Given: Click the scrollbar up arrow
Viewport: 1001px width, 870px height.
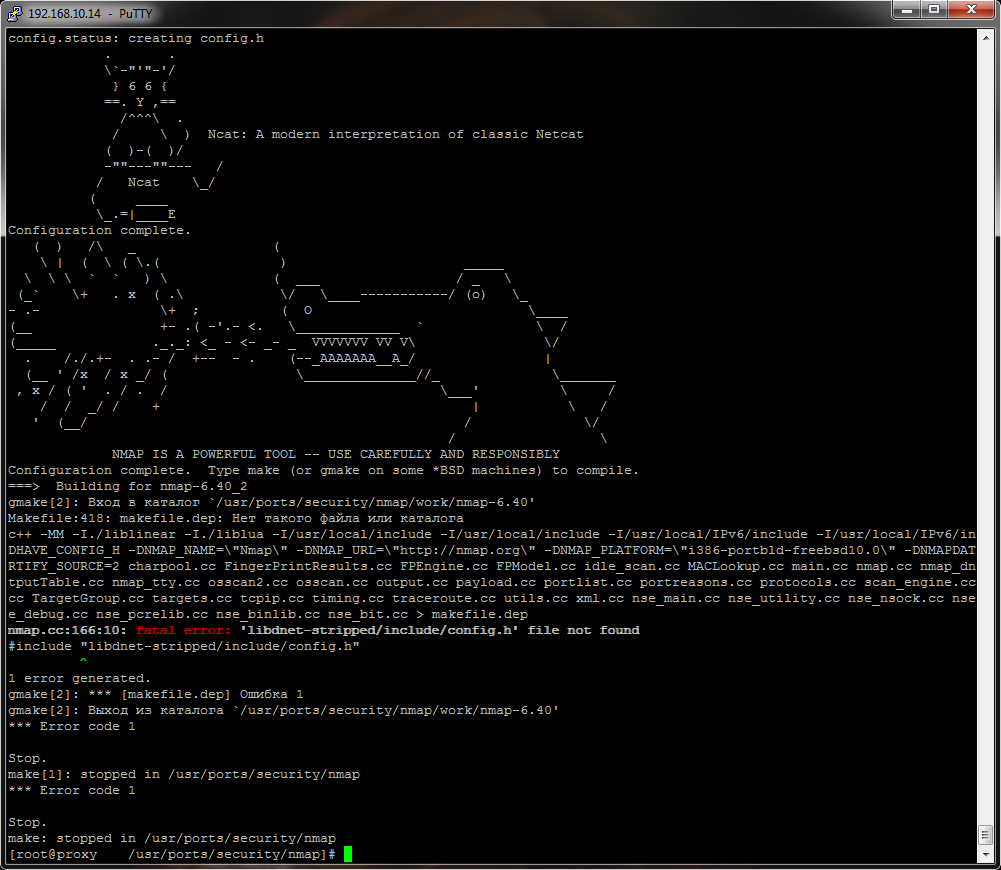Looking at the screenshot, I should click(986, 38).
